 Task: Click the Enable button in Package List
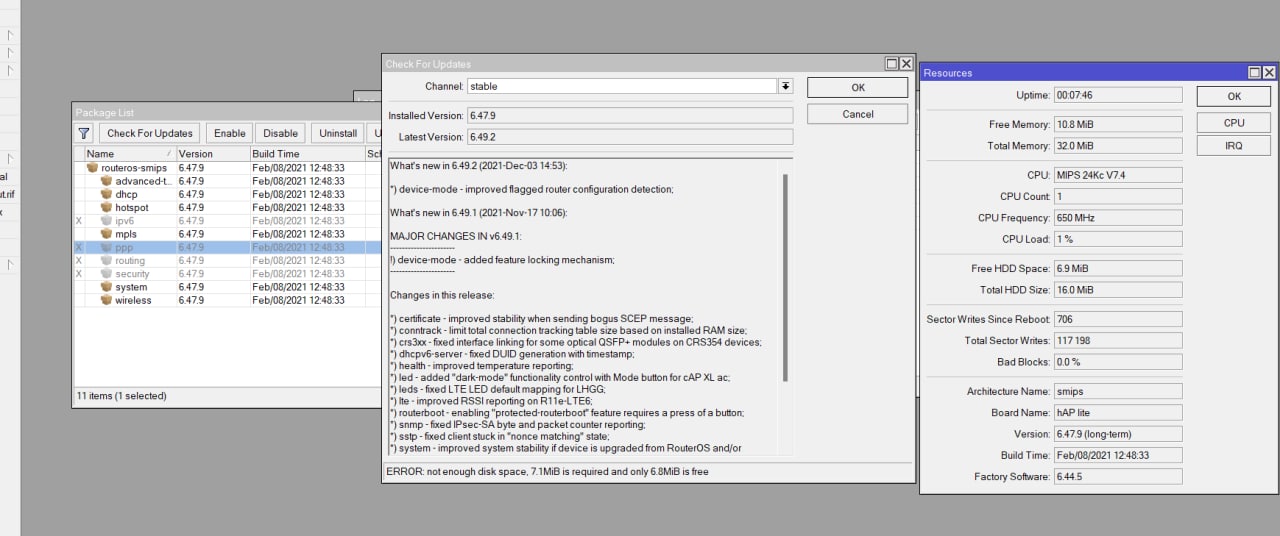point(230,133)
